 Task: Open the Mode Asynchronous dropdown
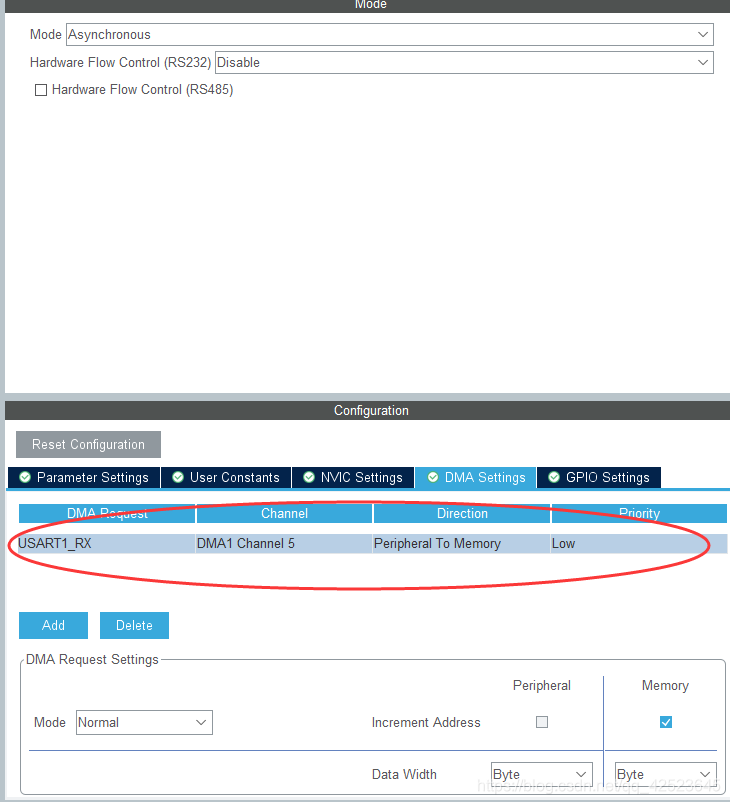(390, 34)
